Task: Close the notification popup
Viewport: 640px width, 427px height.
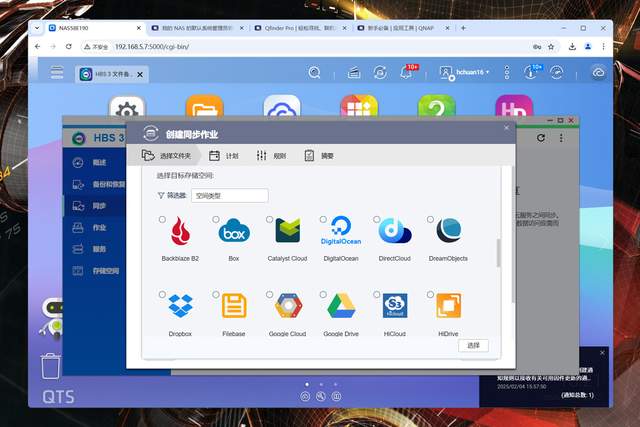Action: 602,353
